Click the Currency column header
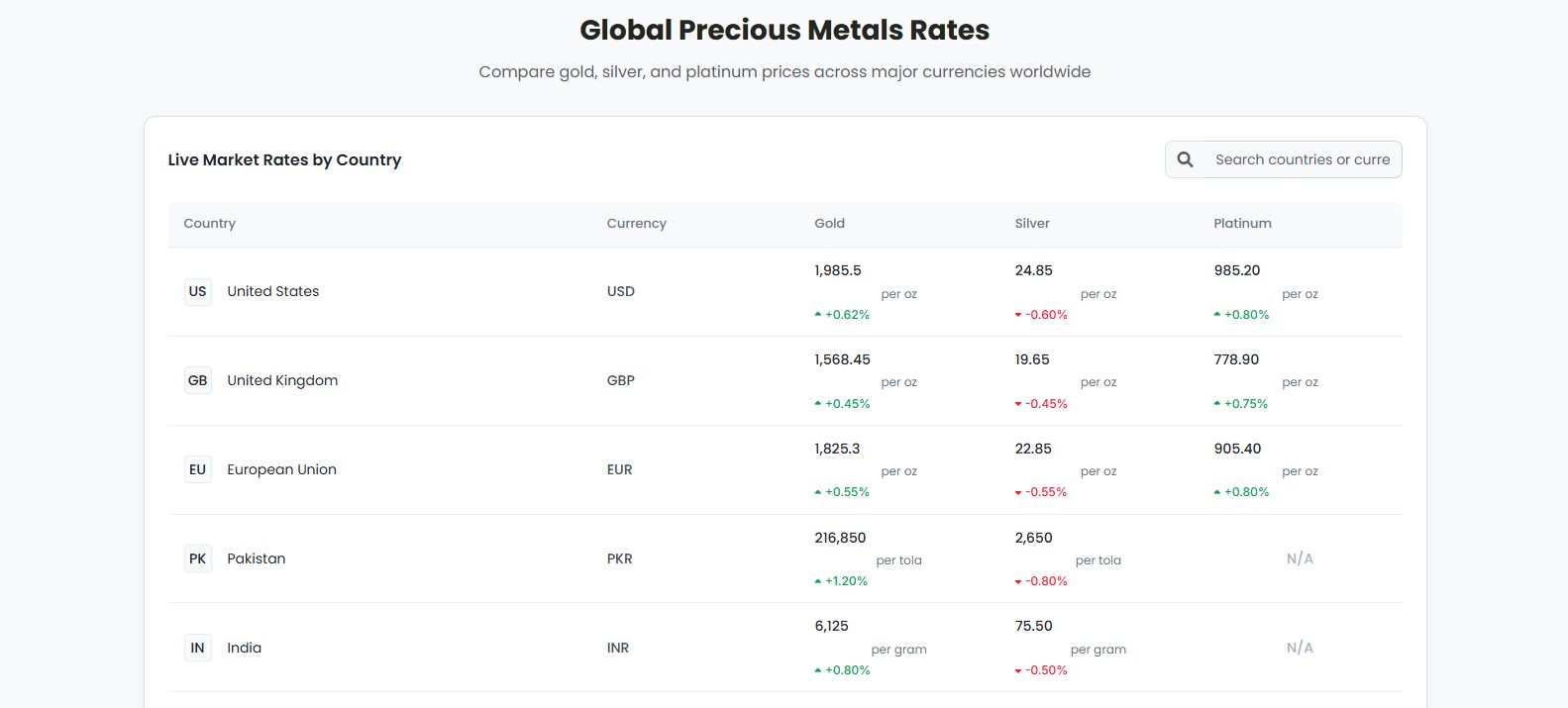 coord(637,224)
